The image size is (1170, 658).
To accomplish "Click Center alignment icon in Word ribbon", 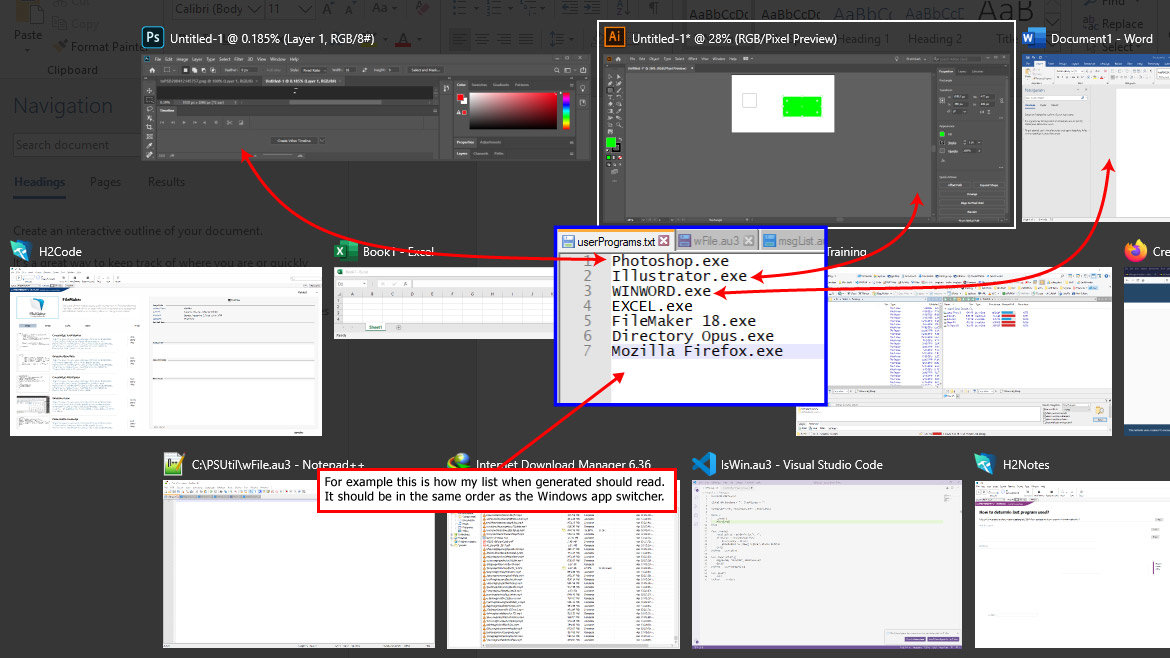I will coord(482,39).
